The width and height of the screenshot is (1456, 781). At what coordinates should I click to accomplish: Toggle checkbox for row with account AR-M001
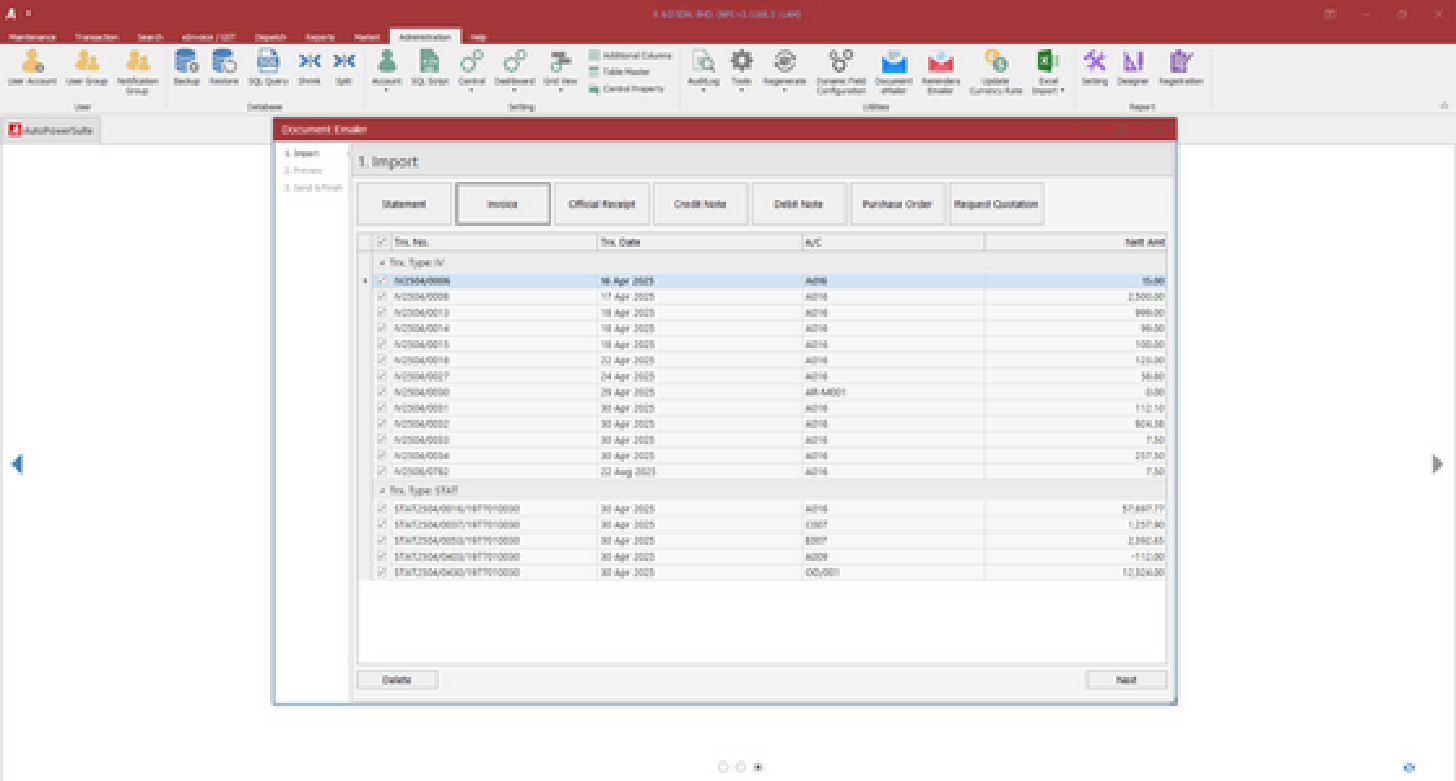(381, 392)
